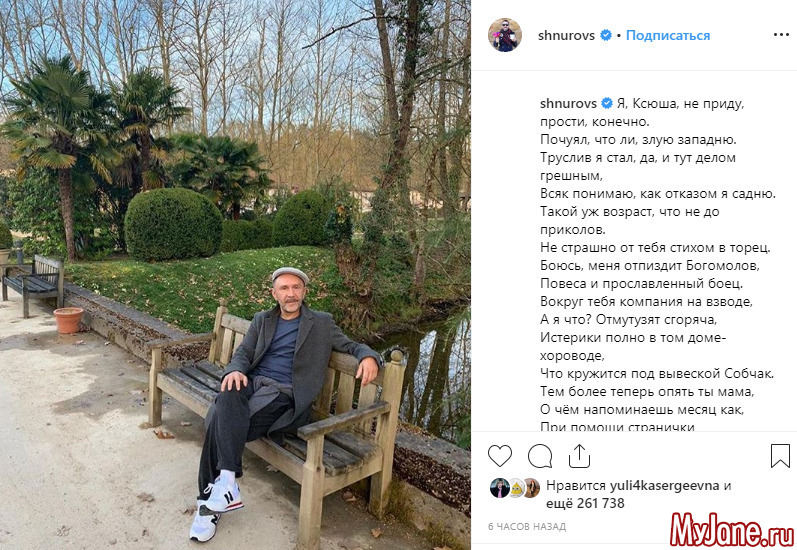Like the post with heart icon

(x=500, y=456)
